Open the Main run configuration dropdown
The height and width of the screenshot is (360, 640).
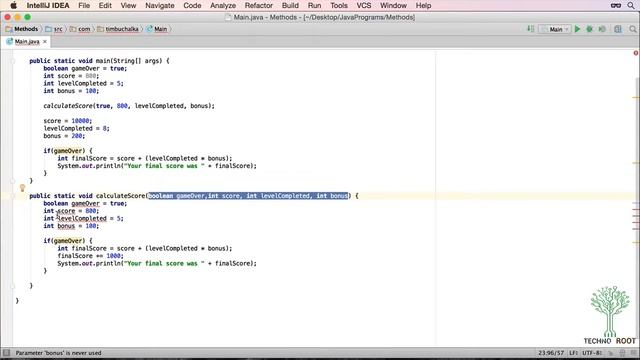click(x=554, y=29)
